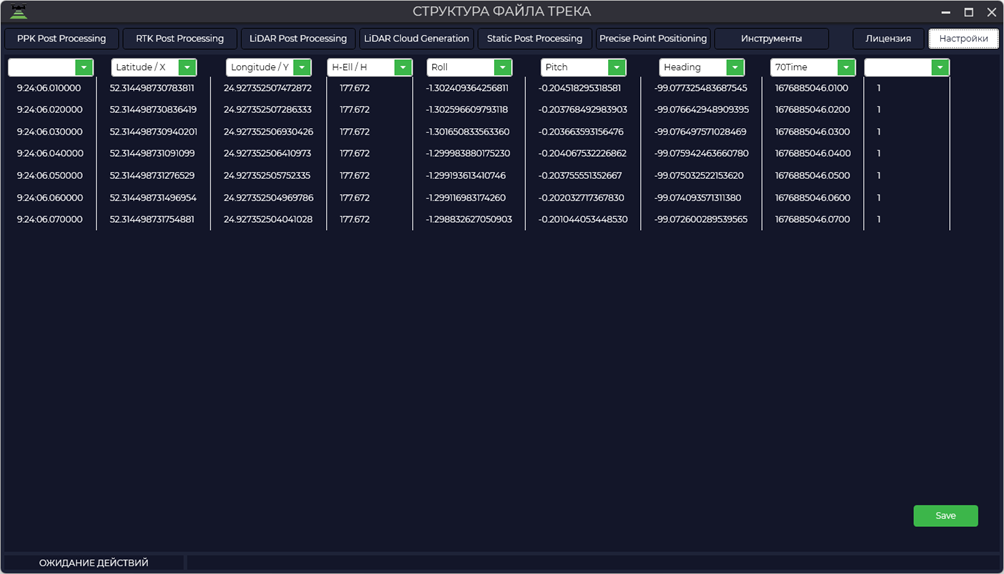Click pitch value -0.203663593156476
Image resolution: width=1004 pixels, height=574 pixels.
coord(581,132)
